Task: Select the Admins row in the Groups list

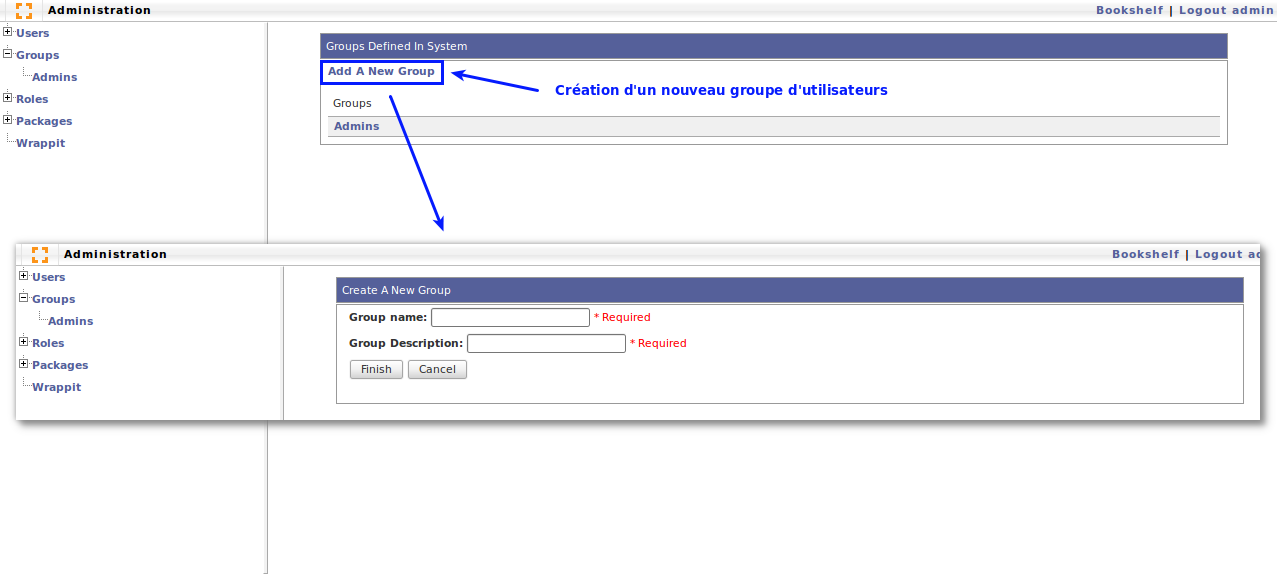Action: (357, 127)
